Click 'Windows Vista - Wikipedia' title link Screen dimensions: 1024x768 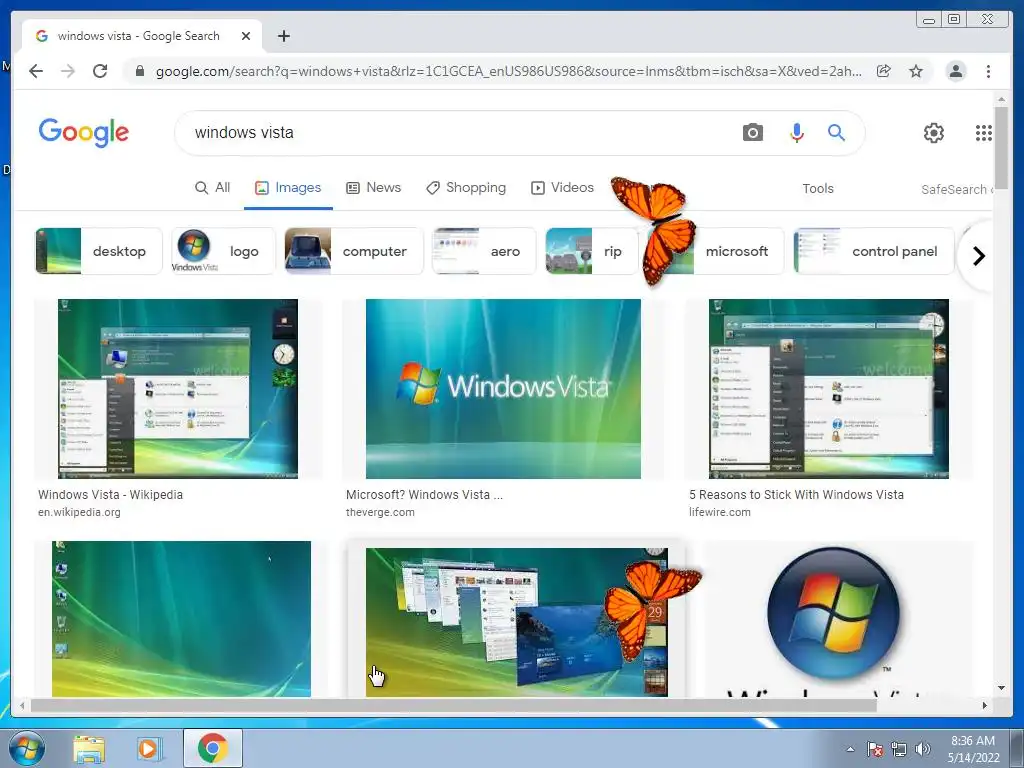coord(110,494)
